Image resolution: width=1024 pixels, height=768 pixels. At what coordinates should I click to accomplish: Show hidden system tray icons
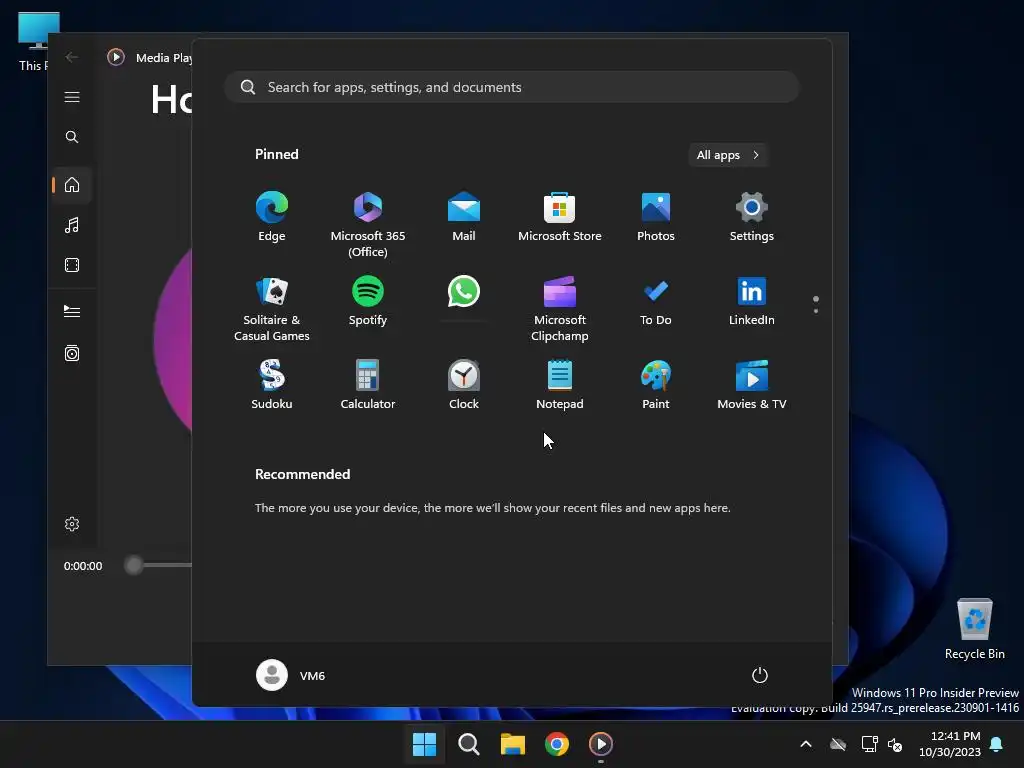click(x=806, y=744)
